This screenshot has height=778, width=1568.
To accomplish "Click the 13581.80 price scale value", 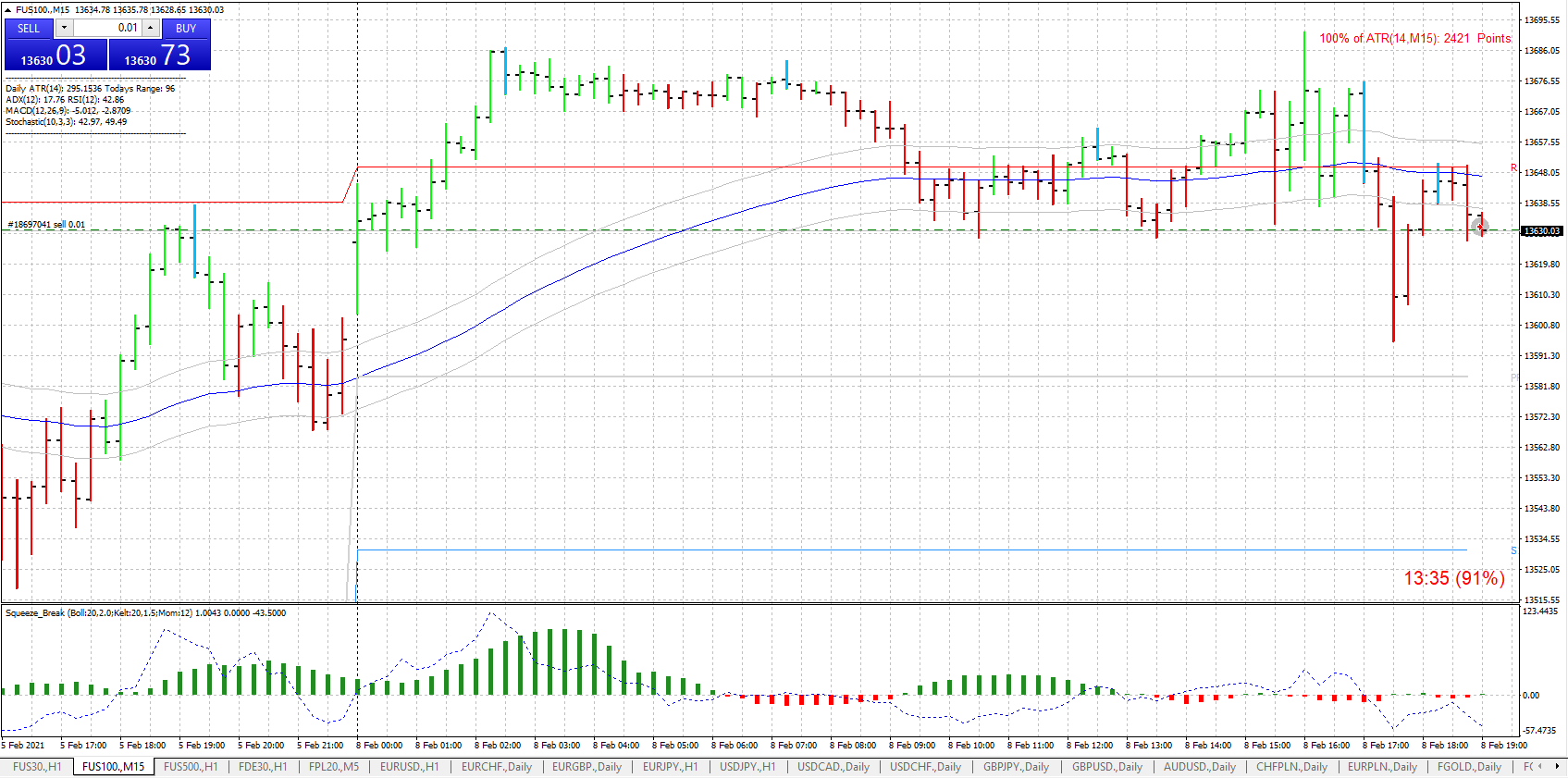I will click(x=1542, y=387).
